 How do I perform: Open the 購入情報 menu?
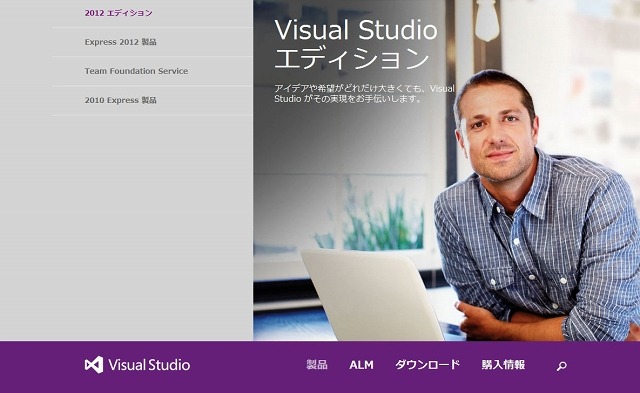pos(503,364)
